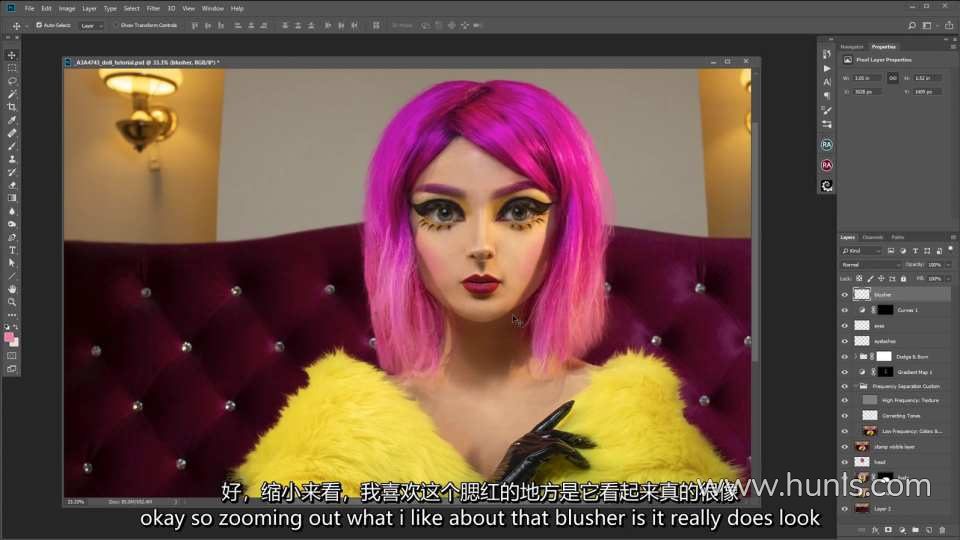Select the Zoom tool
This screenshot has height=540, width=960.
pos(12,302)
